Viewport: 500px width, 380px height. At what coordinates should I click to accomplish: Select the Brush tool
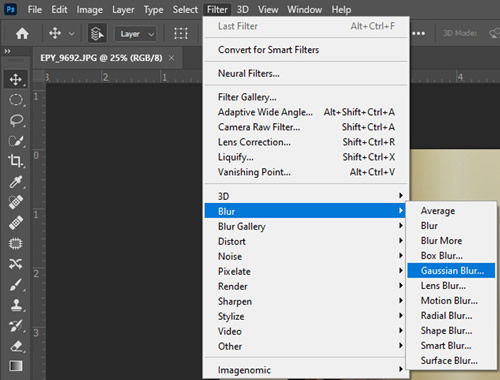coord(16,285)
